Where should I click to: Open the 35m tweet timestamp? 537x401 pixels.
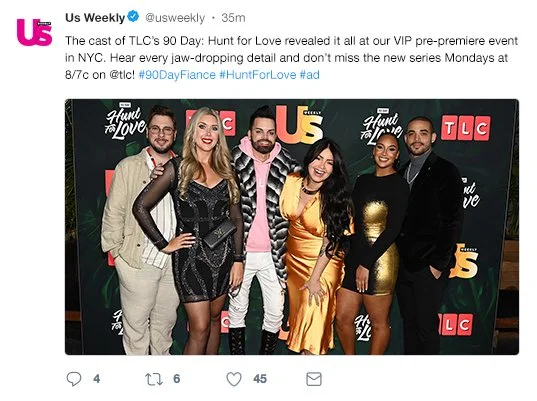pyautogui.click(x=233, y=17)
